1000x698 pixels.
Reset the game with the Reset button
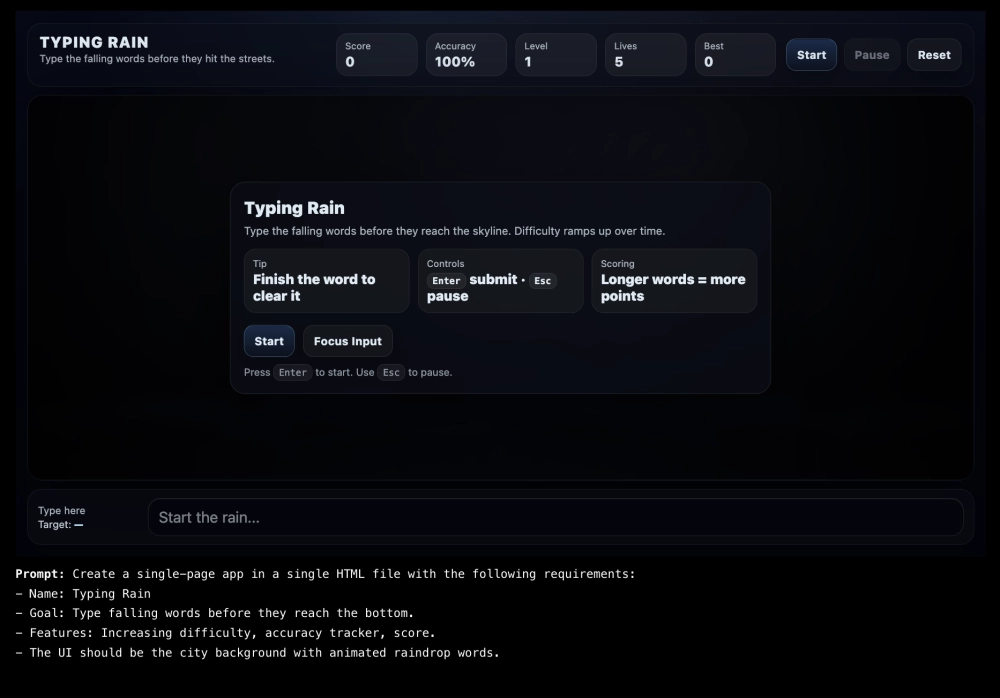pyautogui.click(x=934, y=55)
